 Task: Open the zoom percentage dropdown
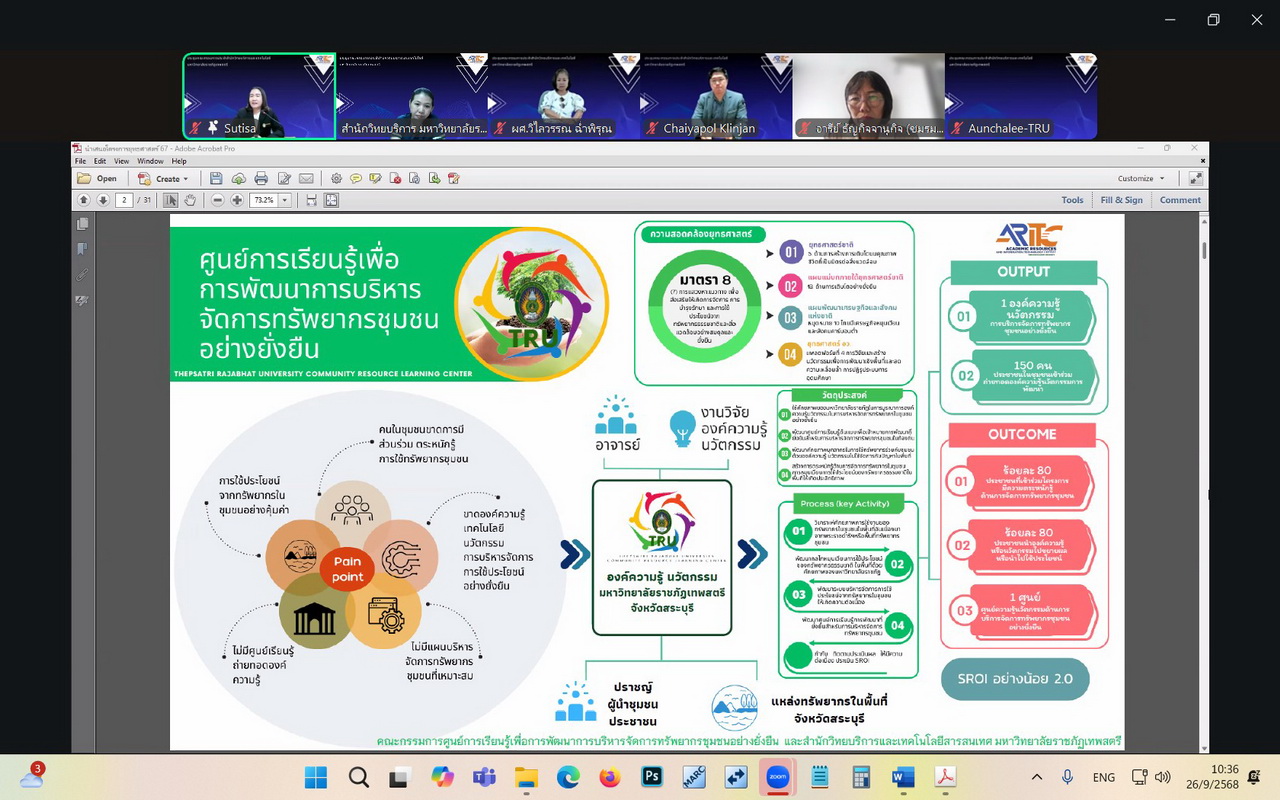(285, 200)
